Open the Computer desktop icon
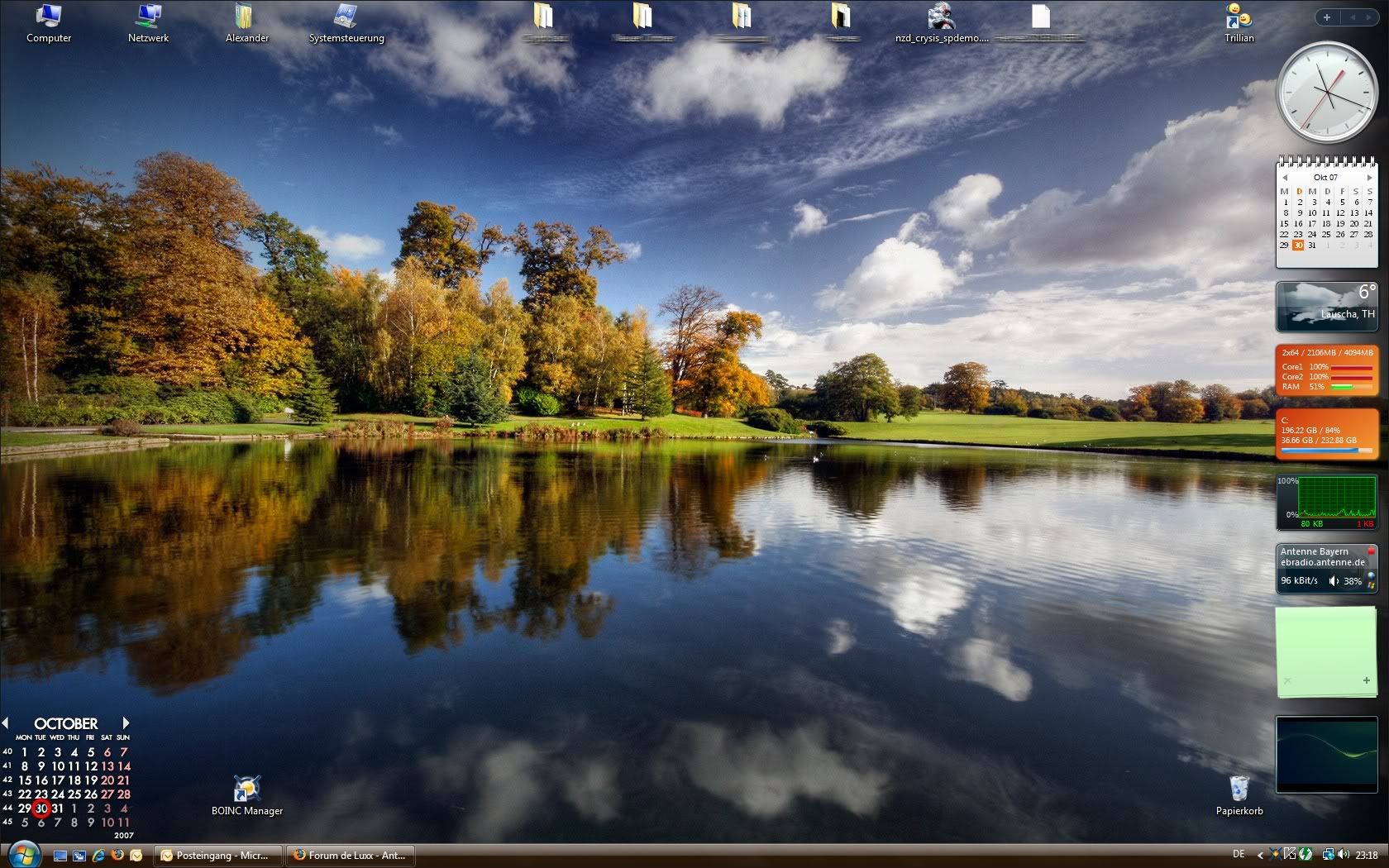This screenshot has height=868, width=1389. pos(48,17)
